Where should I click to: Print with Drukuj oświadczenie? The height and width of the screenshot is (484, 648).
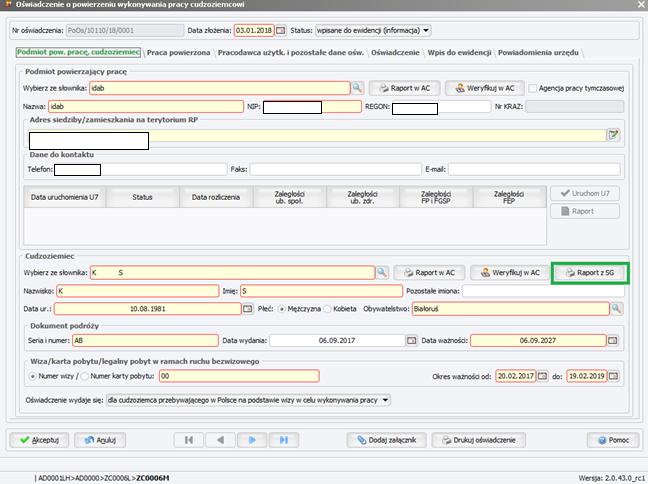coord(479,440)
